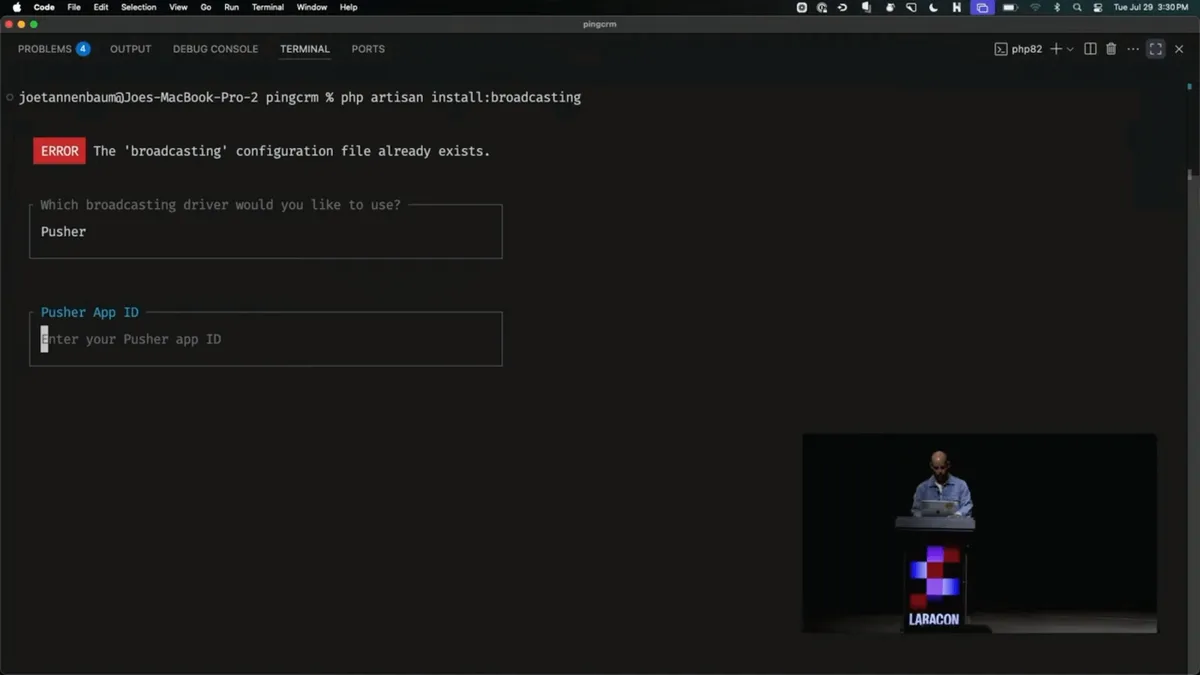Switch to the OUTPUT tab
Screen dimensions: 1200x675
coord(131,49)
